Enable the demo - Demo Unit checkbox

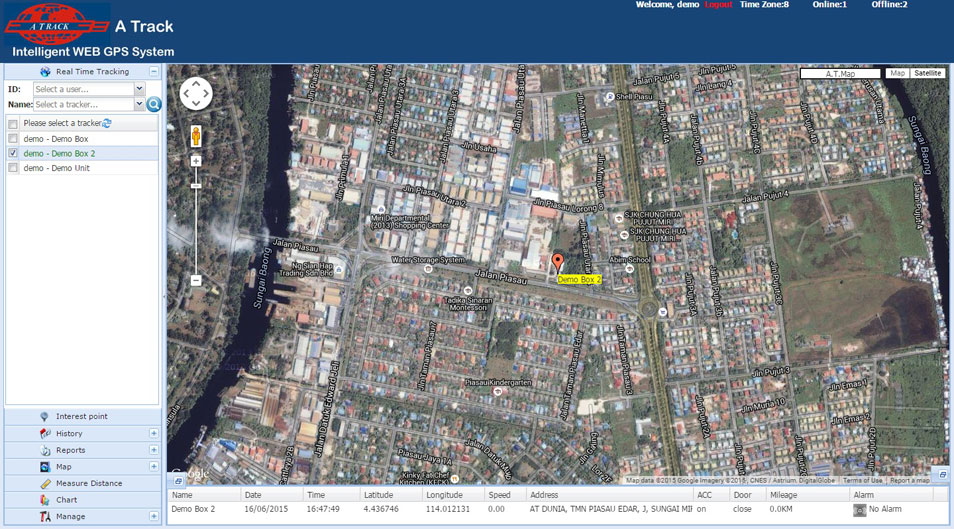(x=13, y=169)
